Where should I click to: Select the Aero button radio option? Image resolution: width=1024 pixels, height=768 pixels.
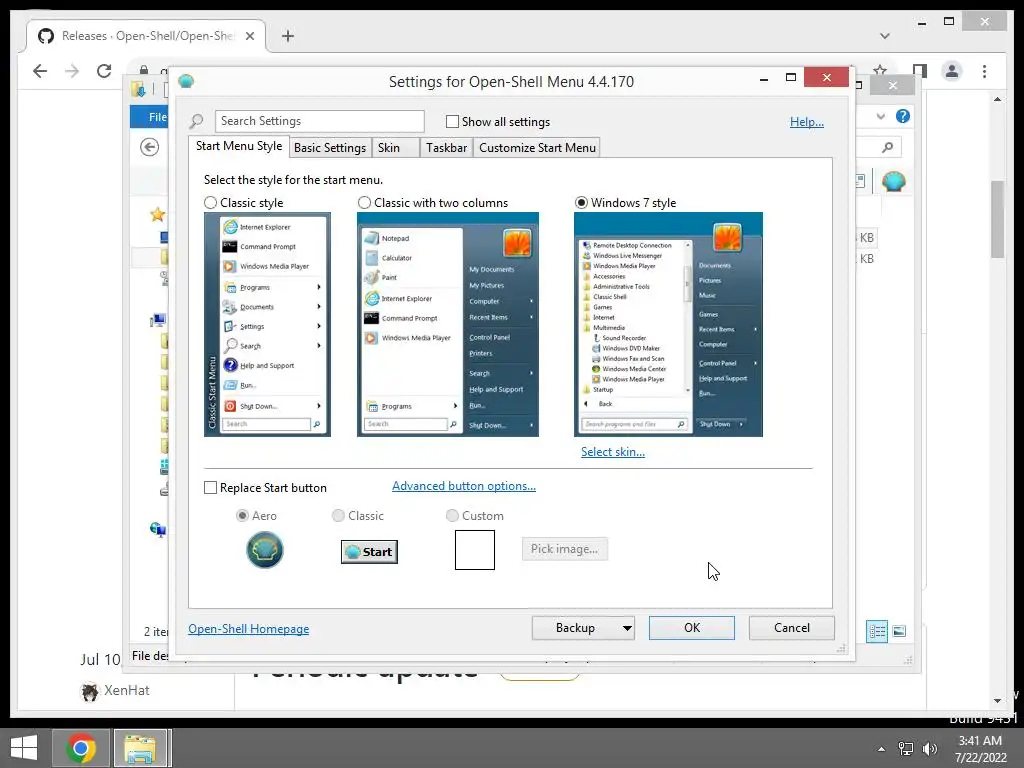pyautogui.click(x=242, y=516)
